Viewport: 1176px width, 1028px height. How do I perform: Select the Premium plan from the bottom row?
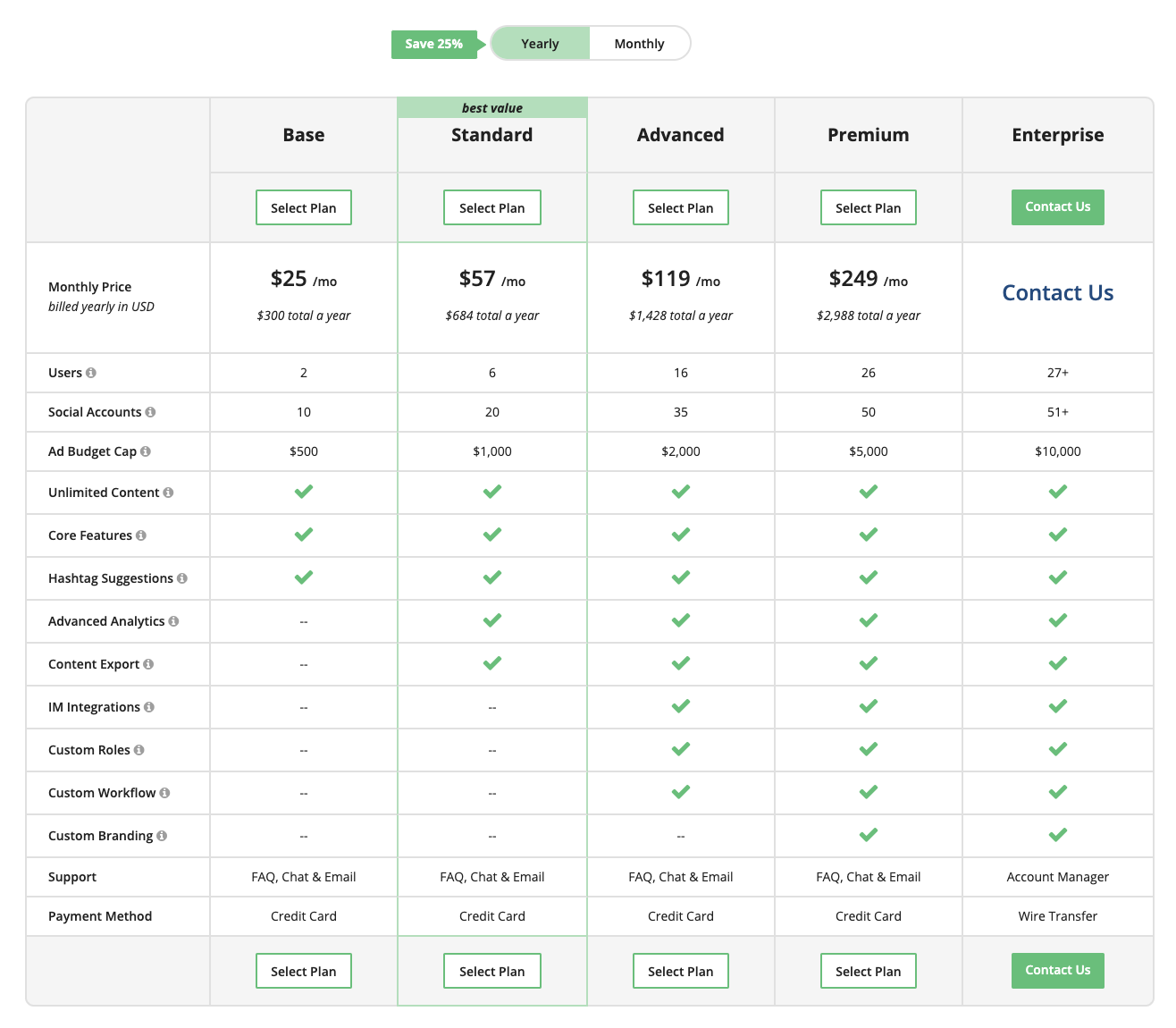click(869, 971)
